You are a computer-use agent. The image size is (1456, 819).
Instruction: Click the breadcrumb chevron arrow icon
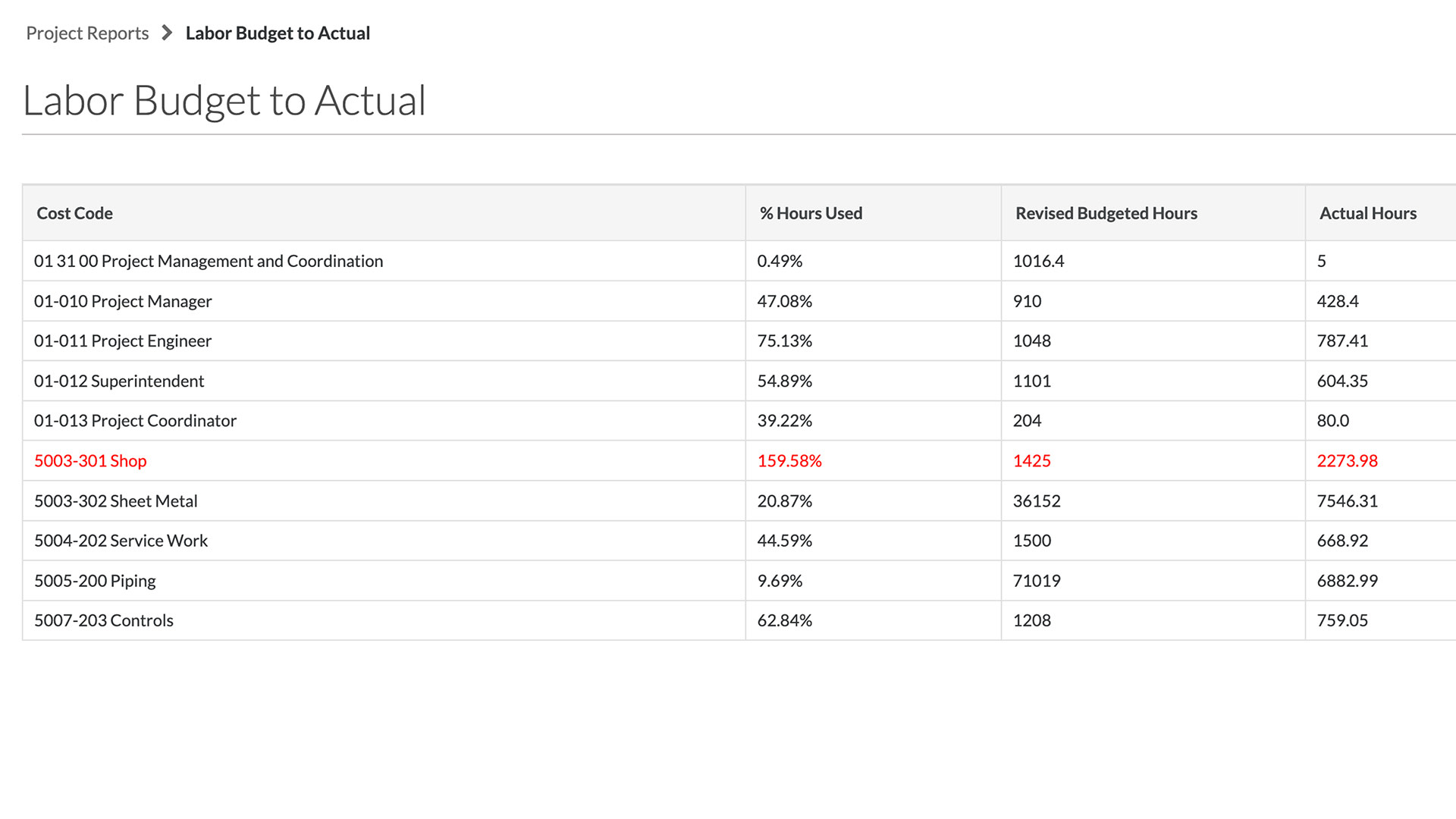coord(165,33)
